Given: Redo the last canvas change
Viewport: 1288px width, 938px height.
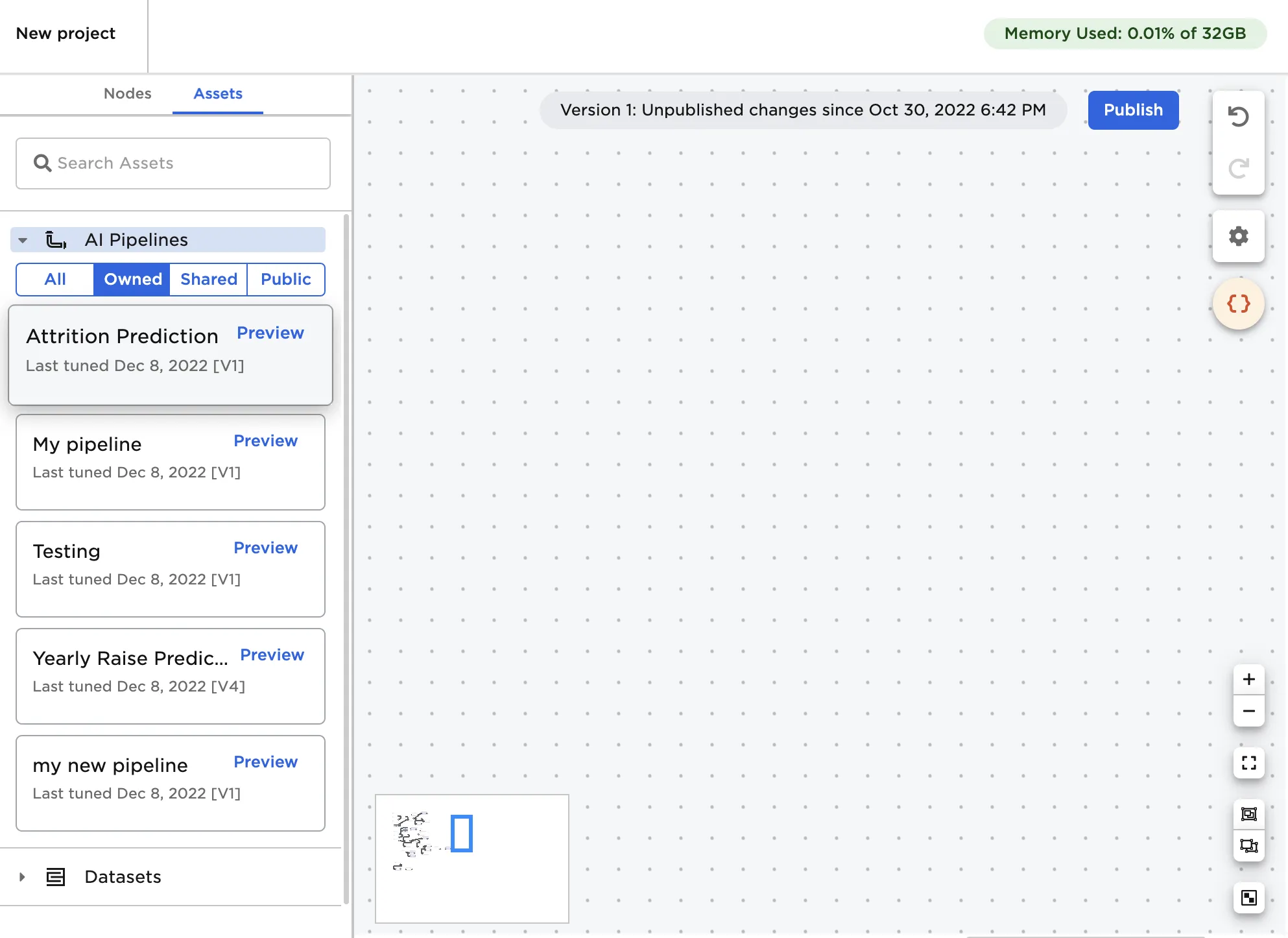Looking at the screenshot, I should [x=1239, y=168].
